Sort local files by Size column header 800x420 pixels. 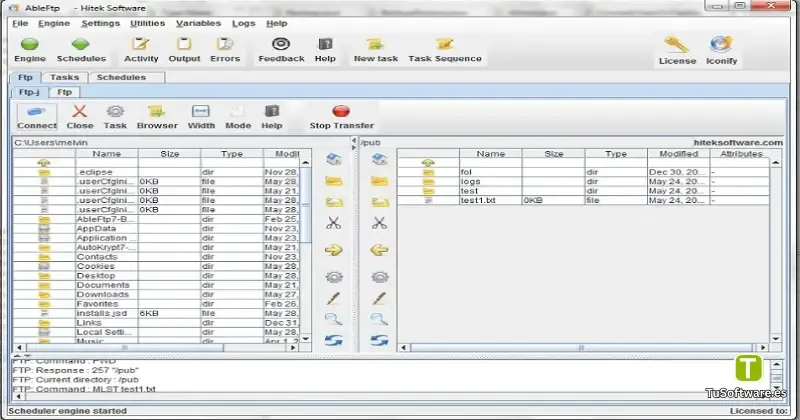click(169, 154)
